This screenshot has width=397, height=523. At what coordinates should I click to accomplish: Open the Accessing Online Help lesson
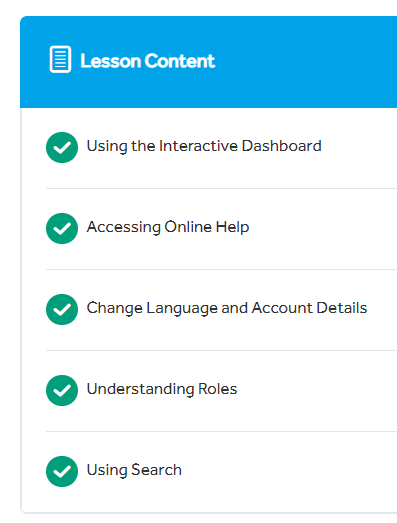[168, 227]
